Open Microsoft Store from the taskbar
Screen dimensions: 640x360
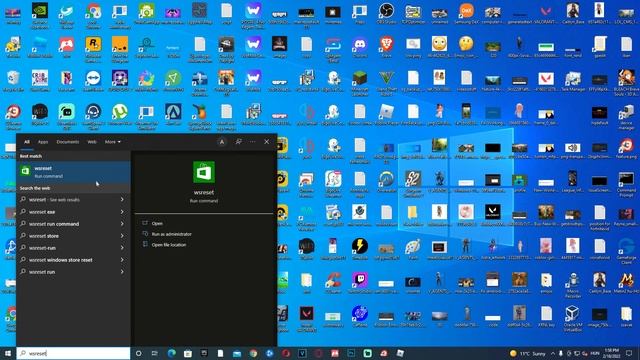tap(188, 353)
